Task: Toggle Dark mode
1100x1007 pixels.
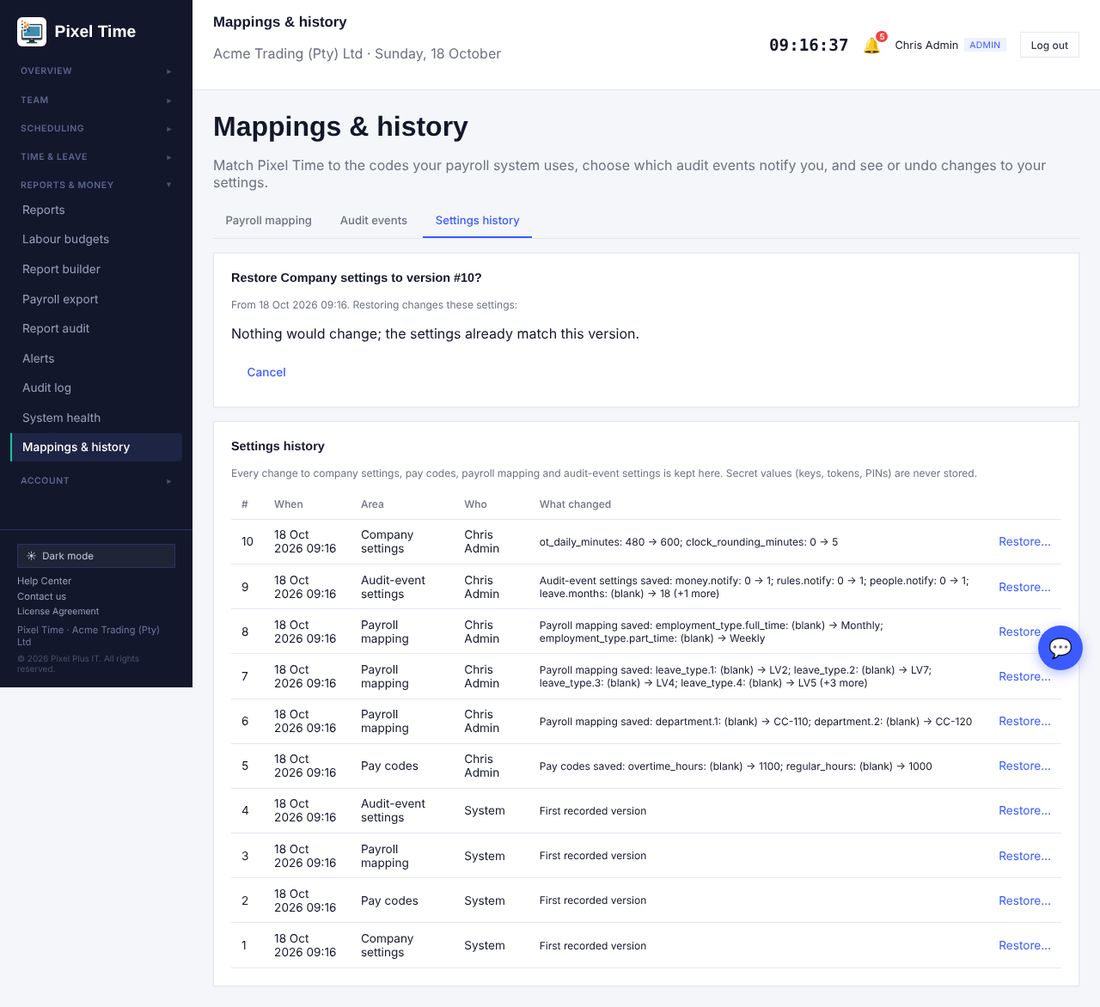Action: pos(96,556)
